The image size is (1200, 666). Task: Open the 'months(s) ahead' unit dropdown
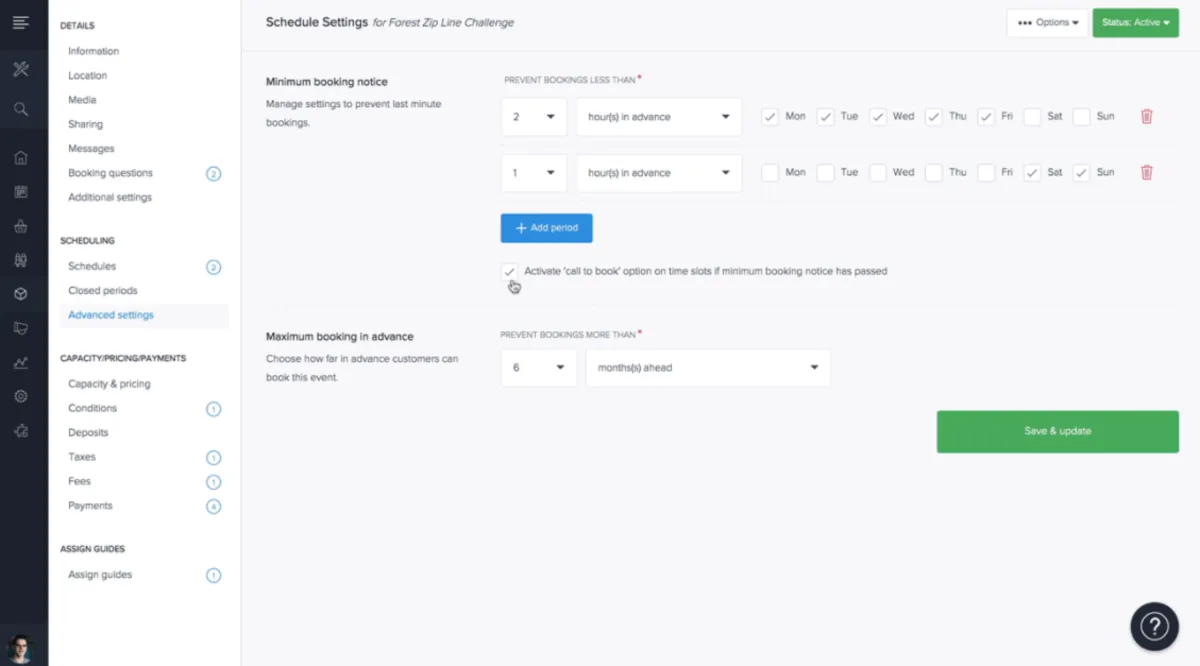[x=707, y=367]
